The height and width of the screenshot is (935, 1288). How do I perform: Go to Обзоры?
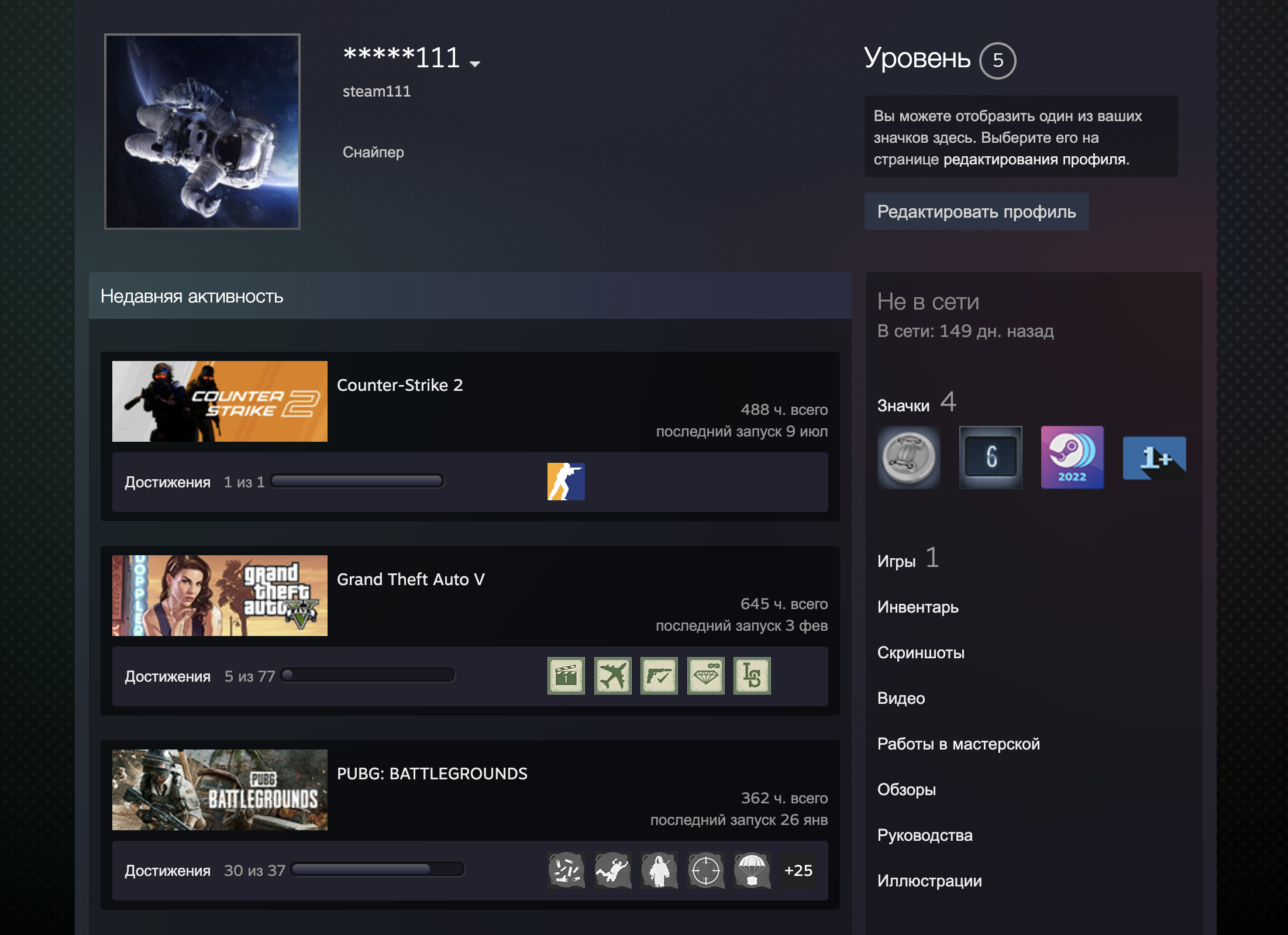click(x=907, y=789)
